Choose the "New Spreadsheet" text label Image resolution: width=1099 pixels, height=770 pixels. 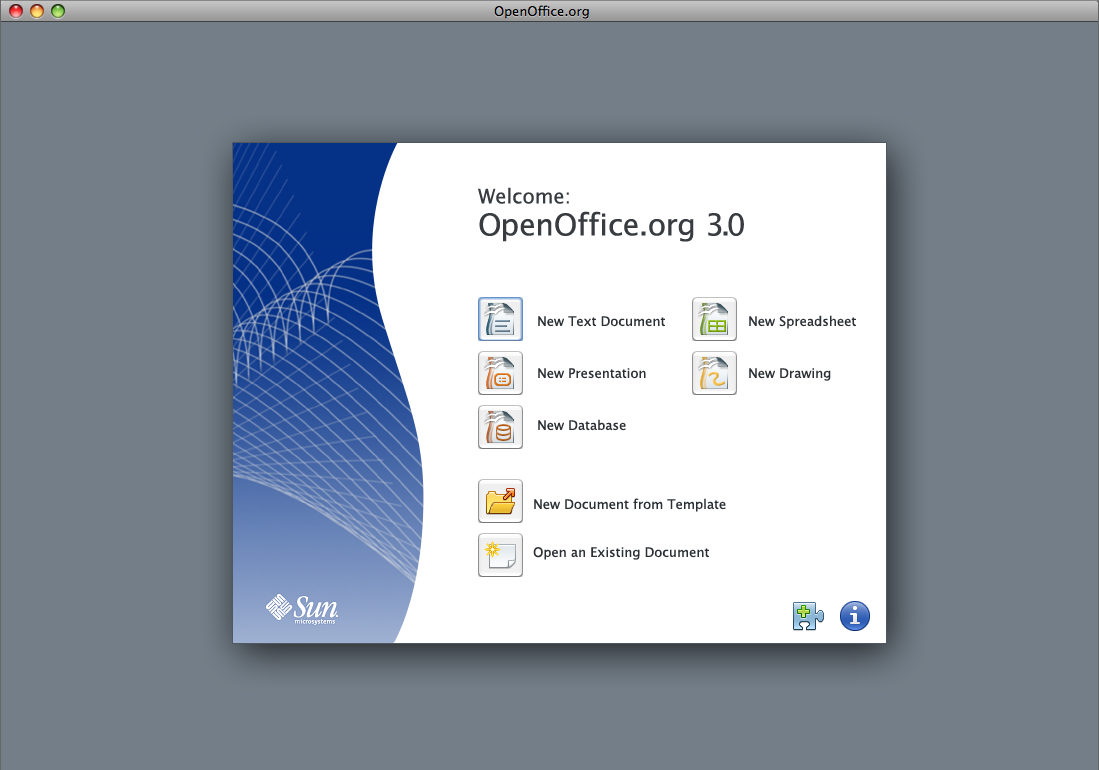(801, 321)
